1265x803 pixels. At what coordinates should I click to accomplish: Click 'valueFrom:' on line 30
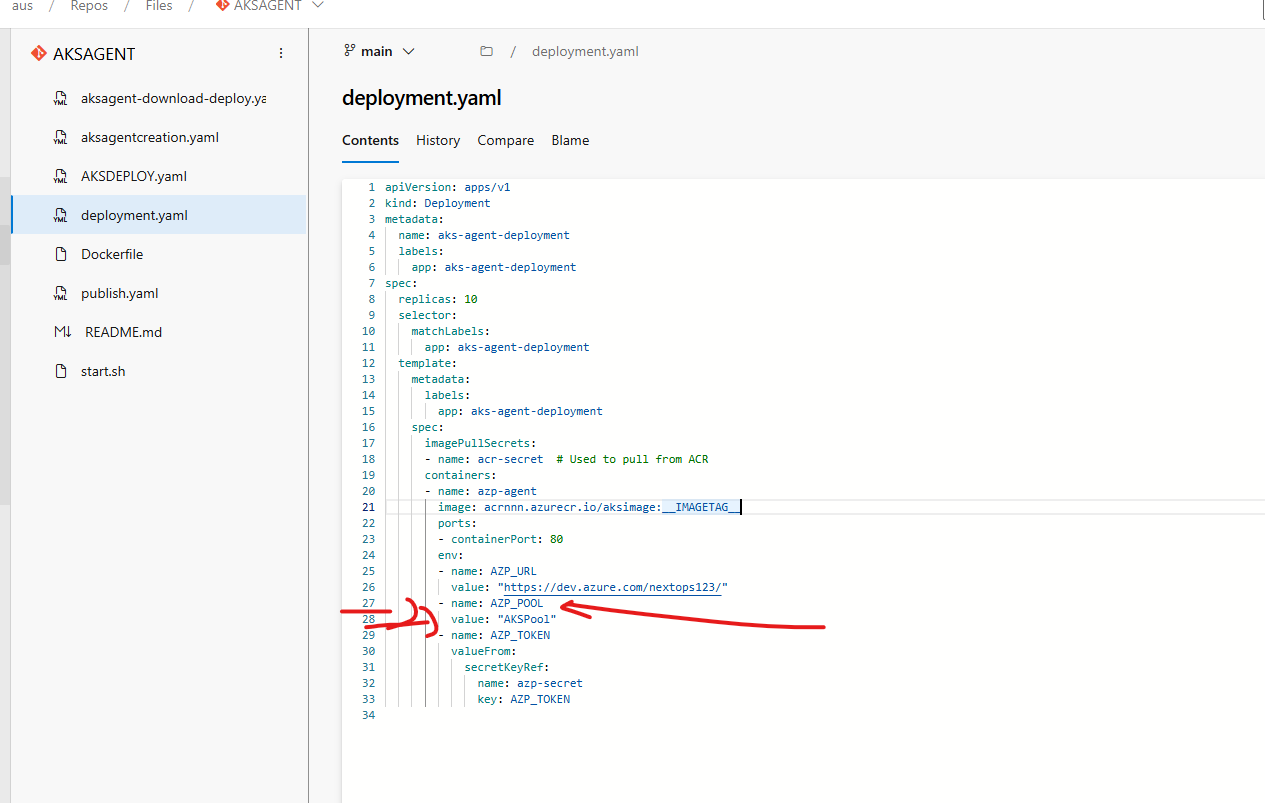click(x=484, y=651)
